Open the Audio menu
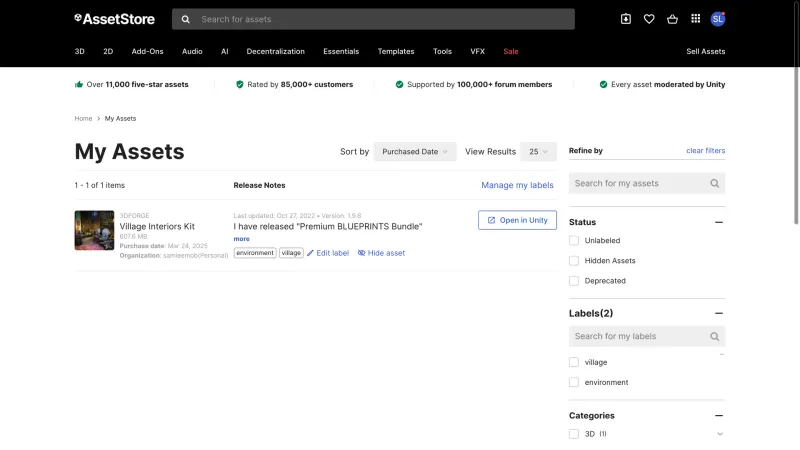Image resolution: width=800 pixels, height=450 pixels. point(192,52)
